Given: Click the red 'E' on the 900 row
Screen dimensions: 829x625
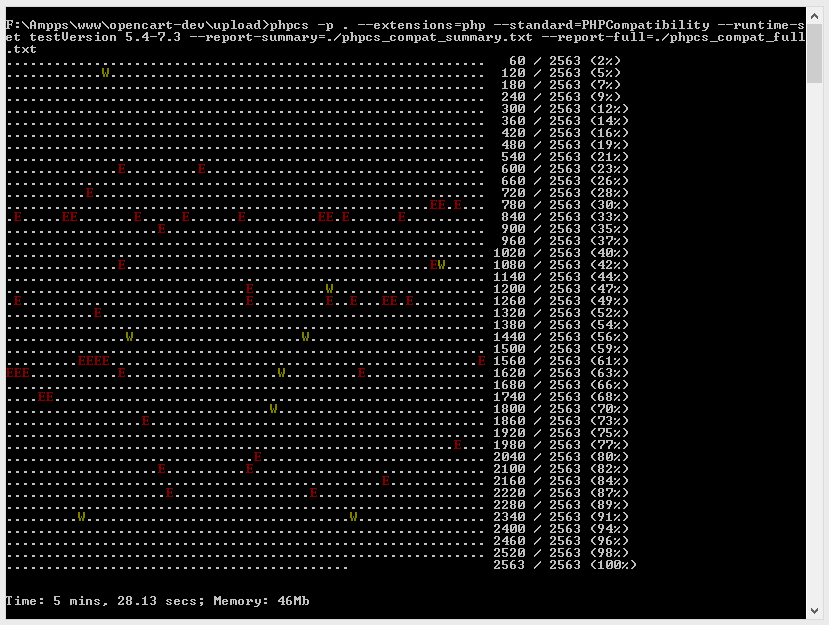Looking at the screenshot, I should click(x=161, y=228).
